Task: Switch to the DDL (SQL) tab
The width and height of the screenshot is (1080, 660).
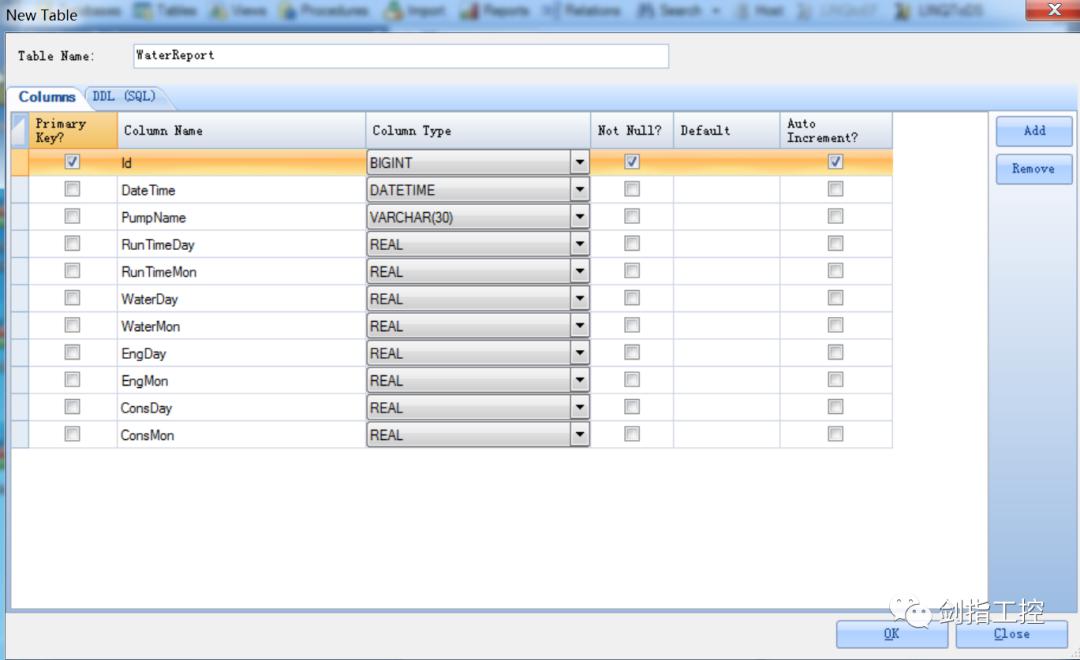Action: click(125, 96)
